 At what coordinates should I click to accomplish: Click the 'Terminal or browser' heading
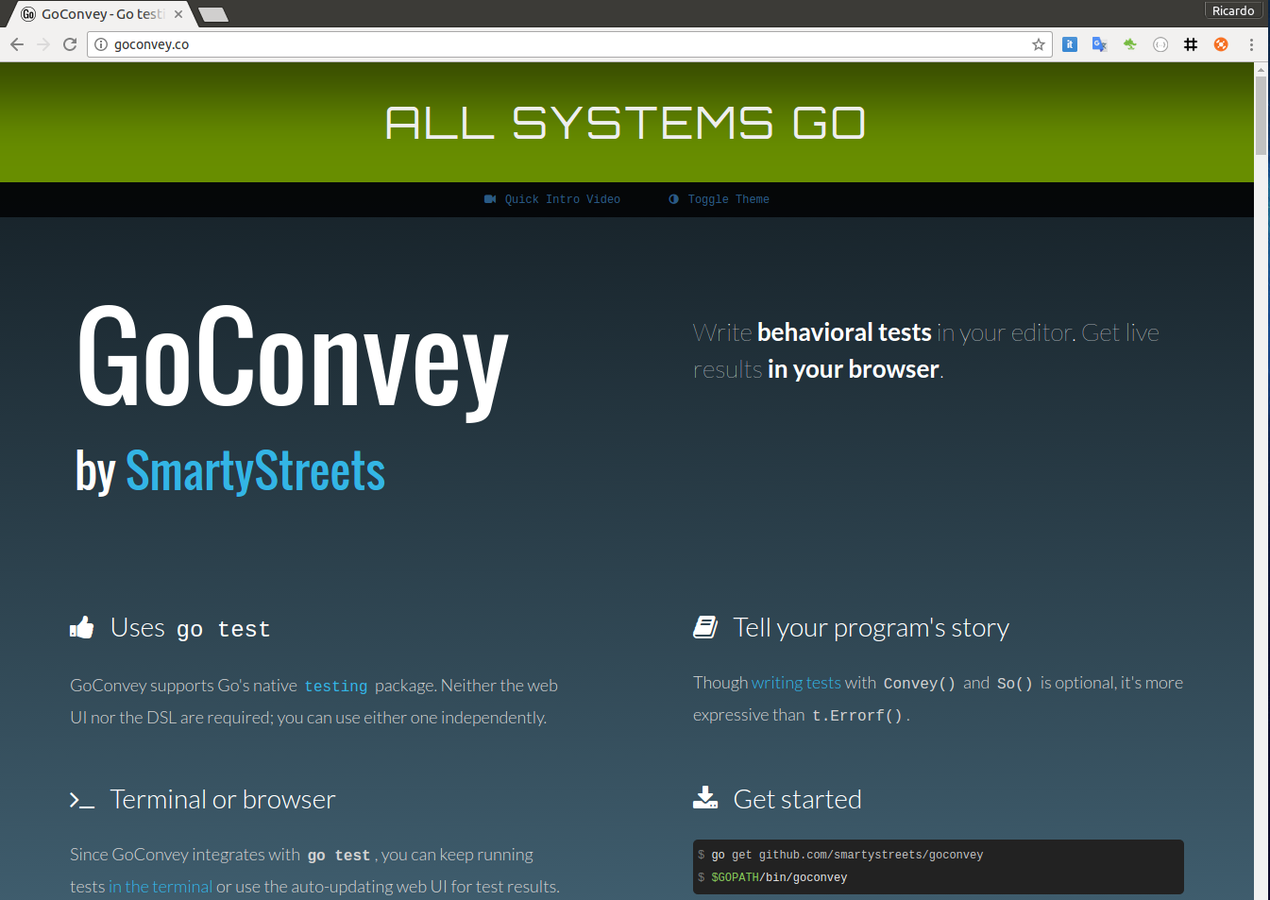click(x=223, y=799)
